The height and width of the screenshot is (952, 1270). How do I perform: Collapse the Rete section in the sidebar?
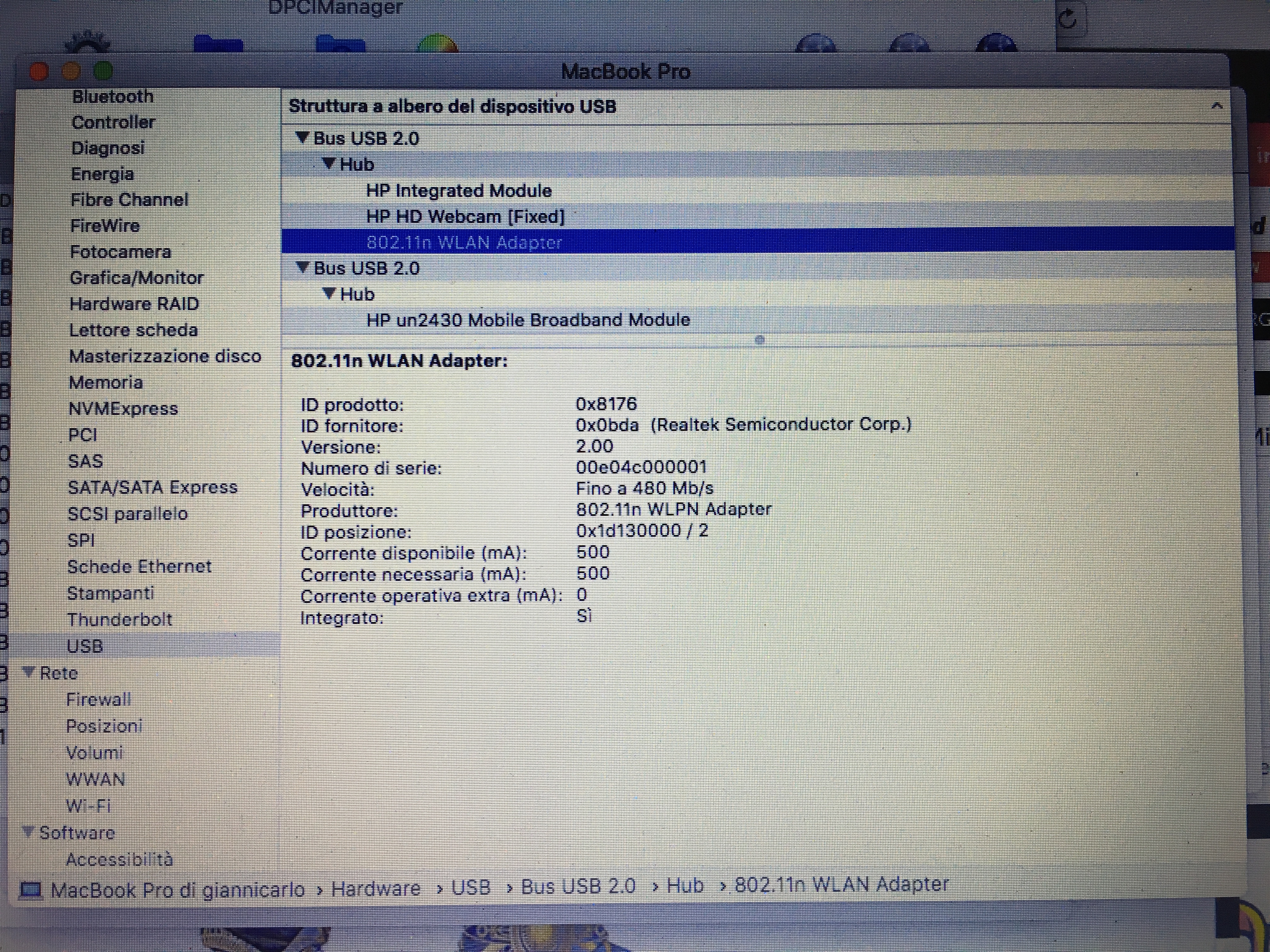pos(29,672)
